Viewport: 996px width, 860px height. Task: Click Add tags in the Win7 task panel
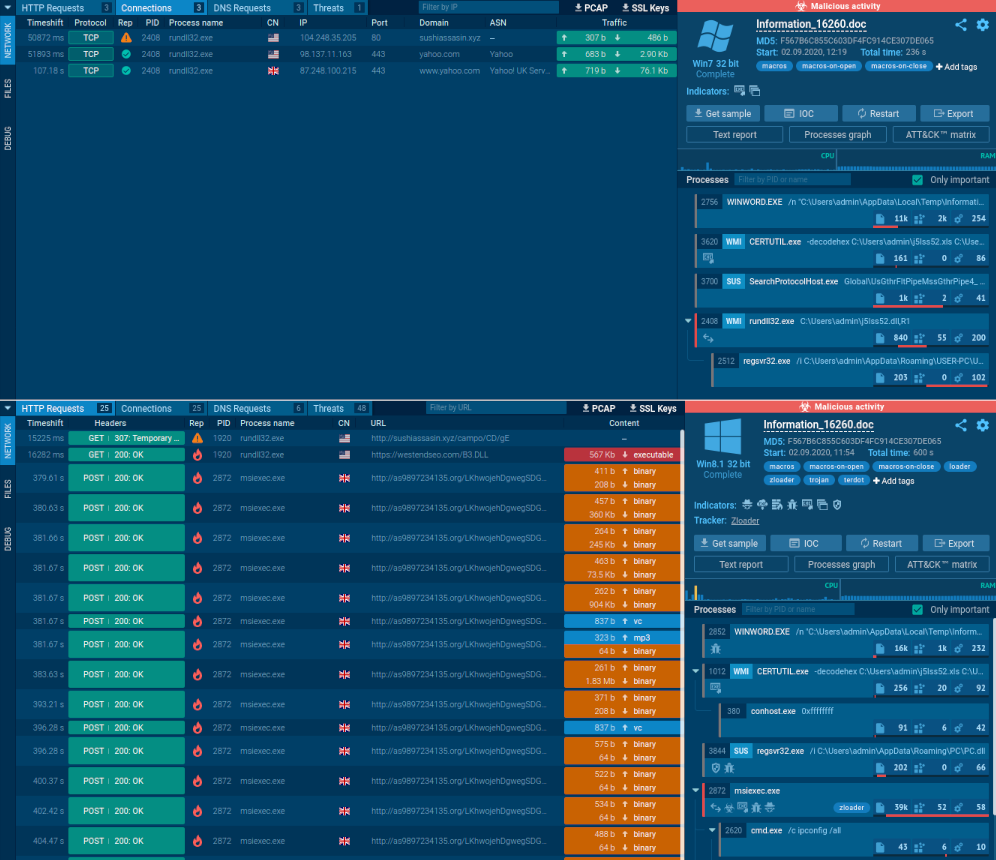point(957,67)
